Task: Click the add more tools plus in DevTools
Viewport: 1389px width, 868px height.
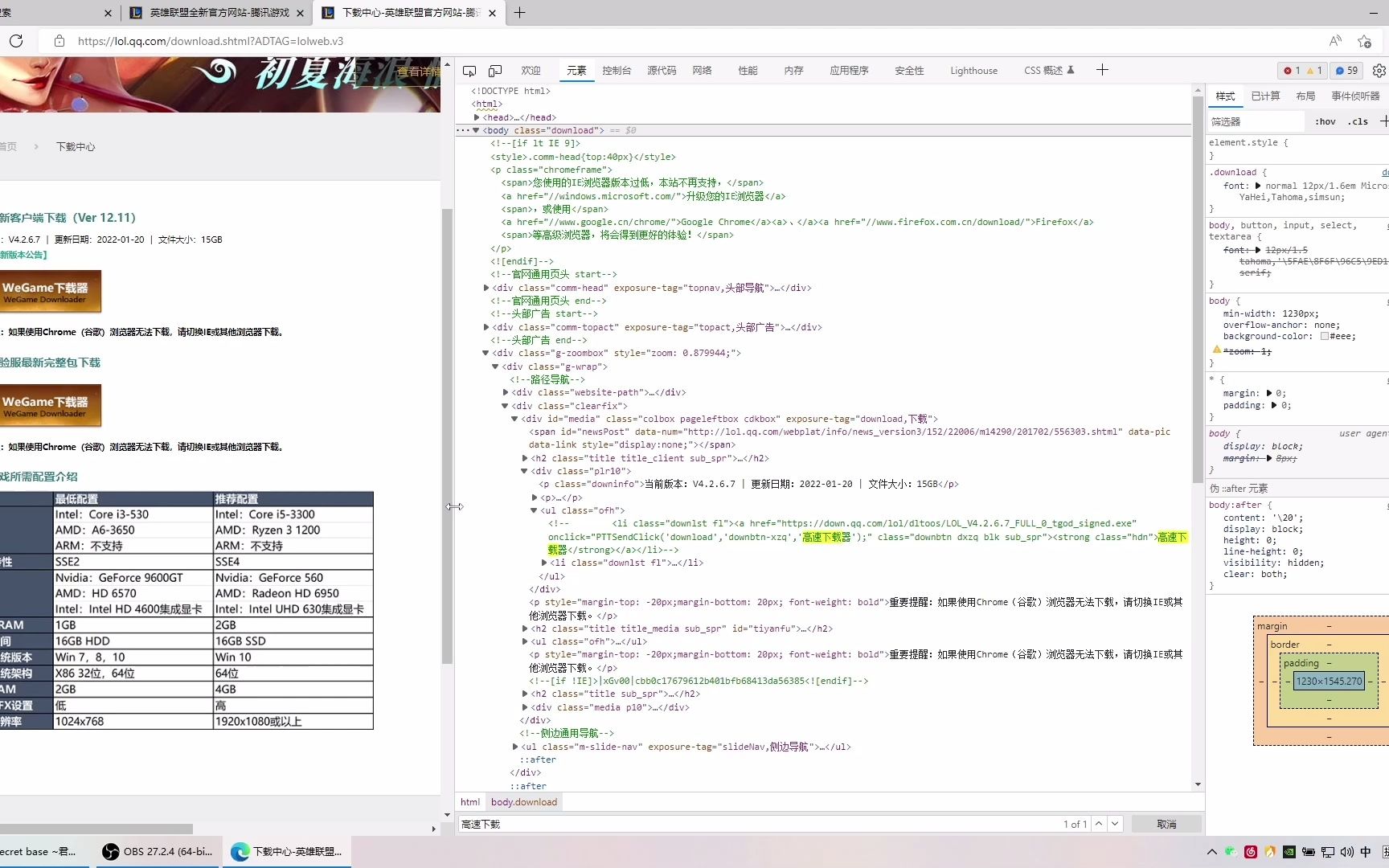Action: [1102, 70]
